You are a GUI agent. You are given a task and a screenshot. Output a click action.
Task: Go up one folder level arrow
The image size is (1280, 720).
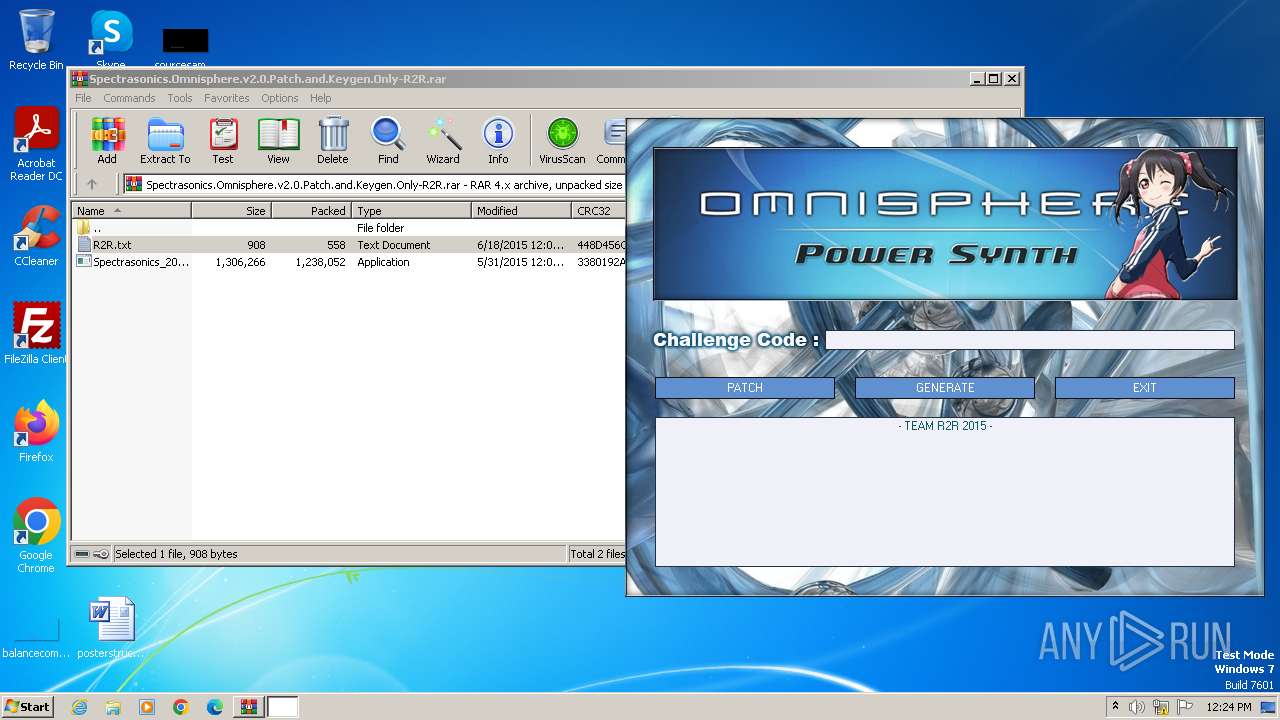point(92,184)
